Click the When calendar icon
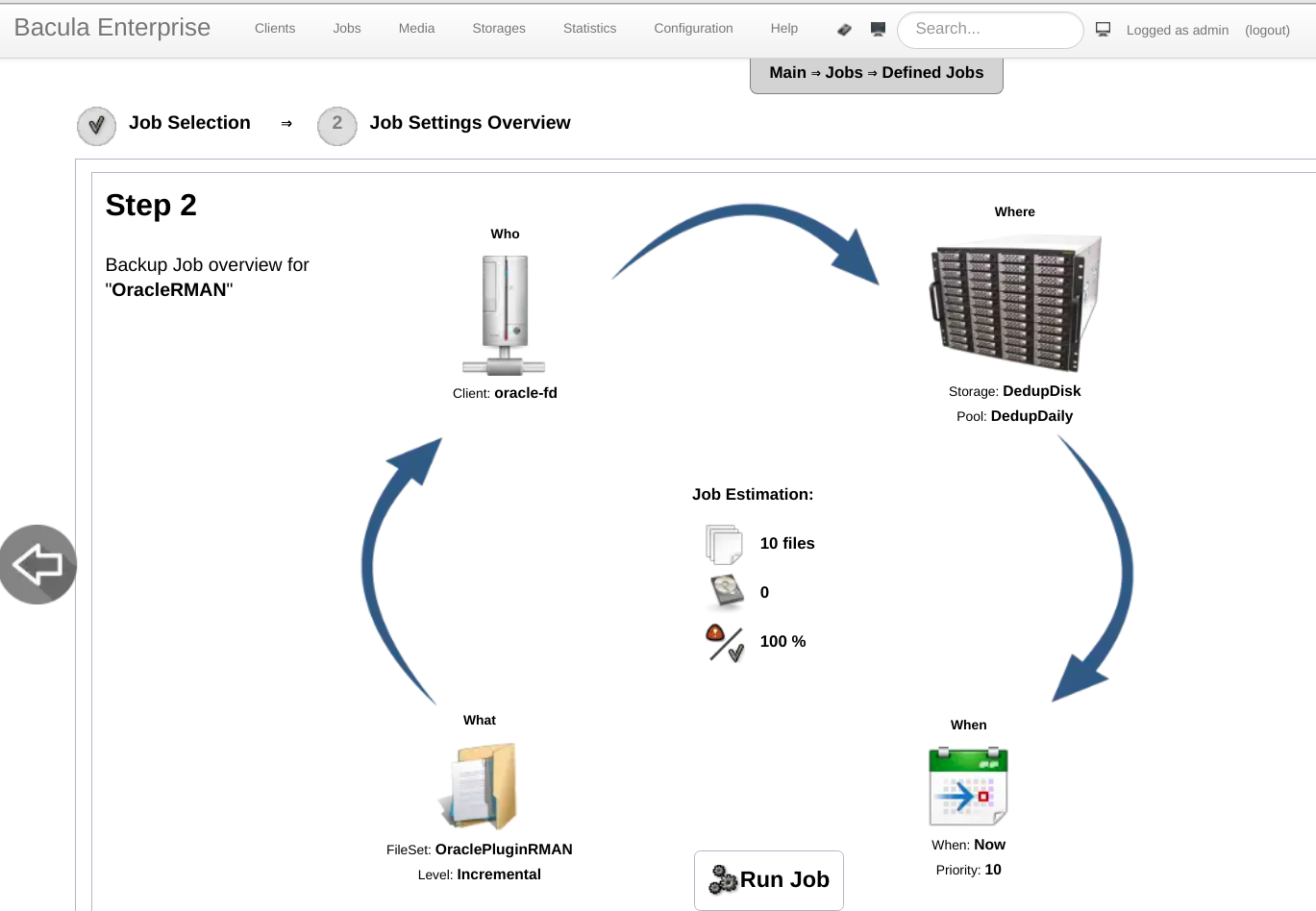This screenshot has width=1316, height=911. coord(968,787)
